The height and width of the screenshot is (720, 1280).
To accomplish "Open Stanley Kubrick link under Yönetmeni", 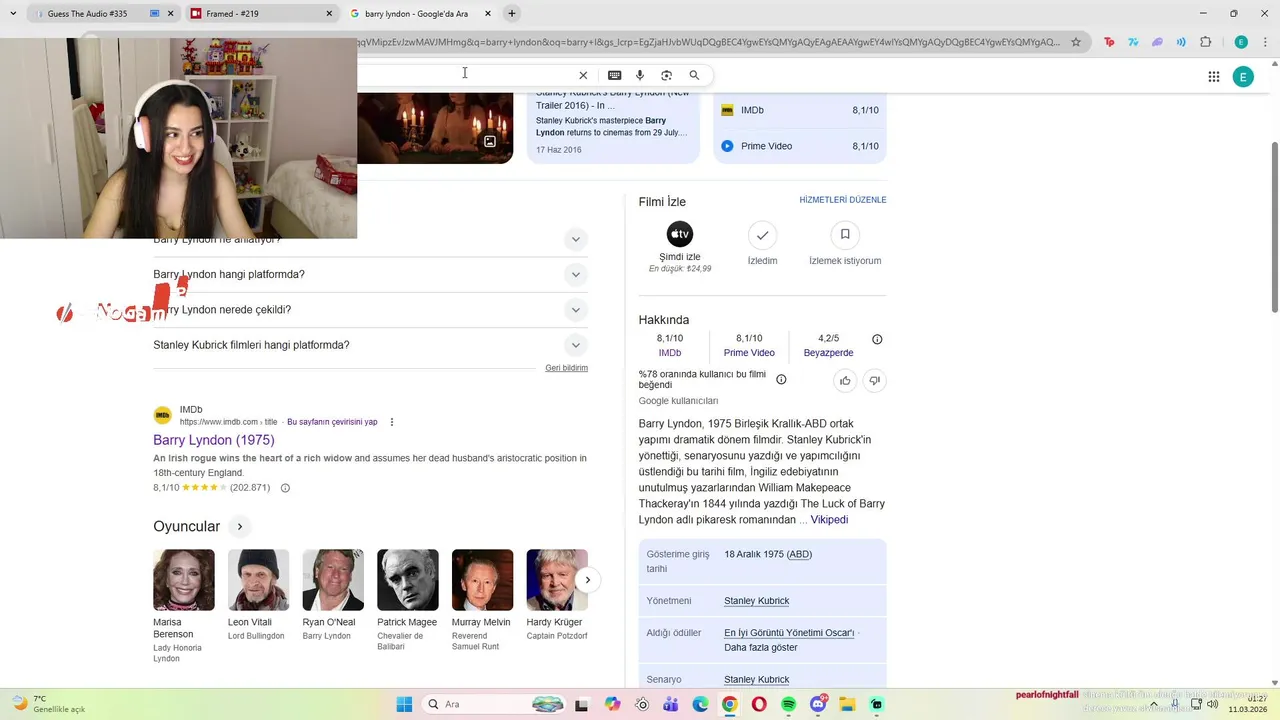I will (x=757, y=601).
